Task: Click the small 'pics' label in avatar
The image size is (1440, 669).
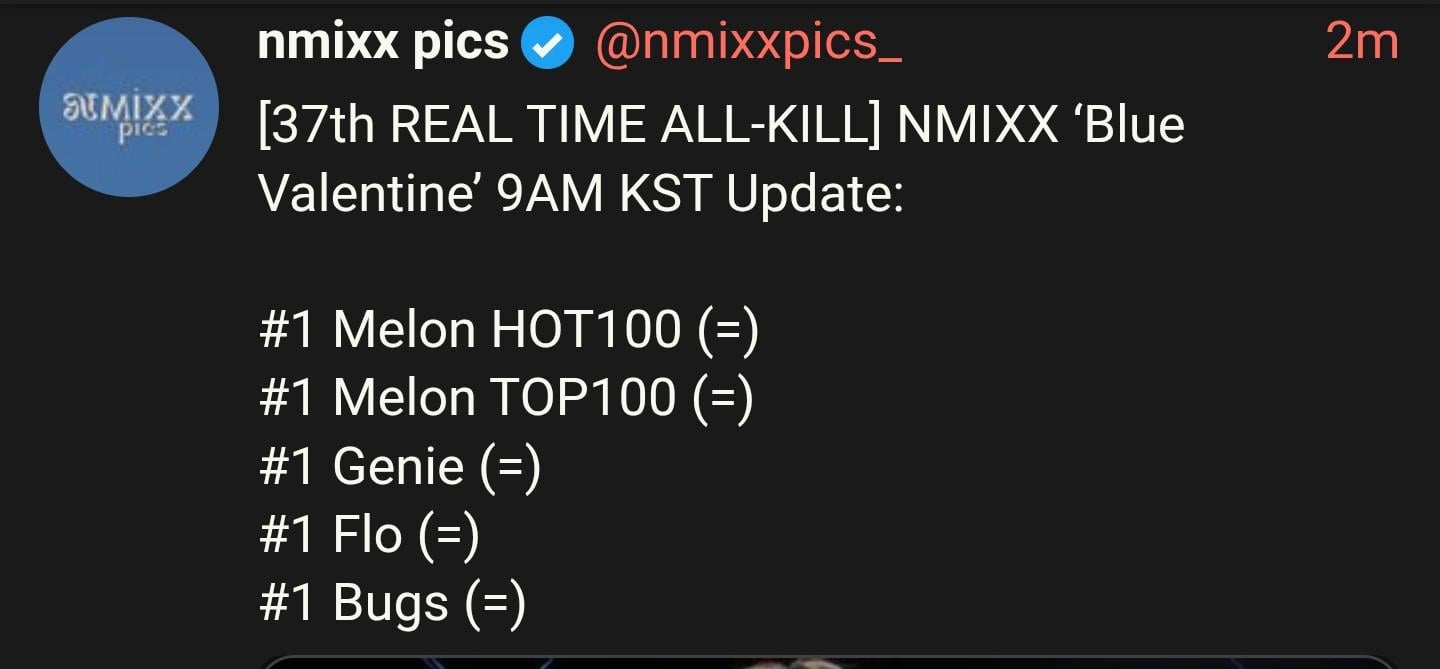Action: (142, 128)
